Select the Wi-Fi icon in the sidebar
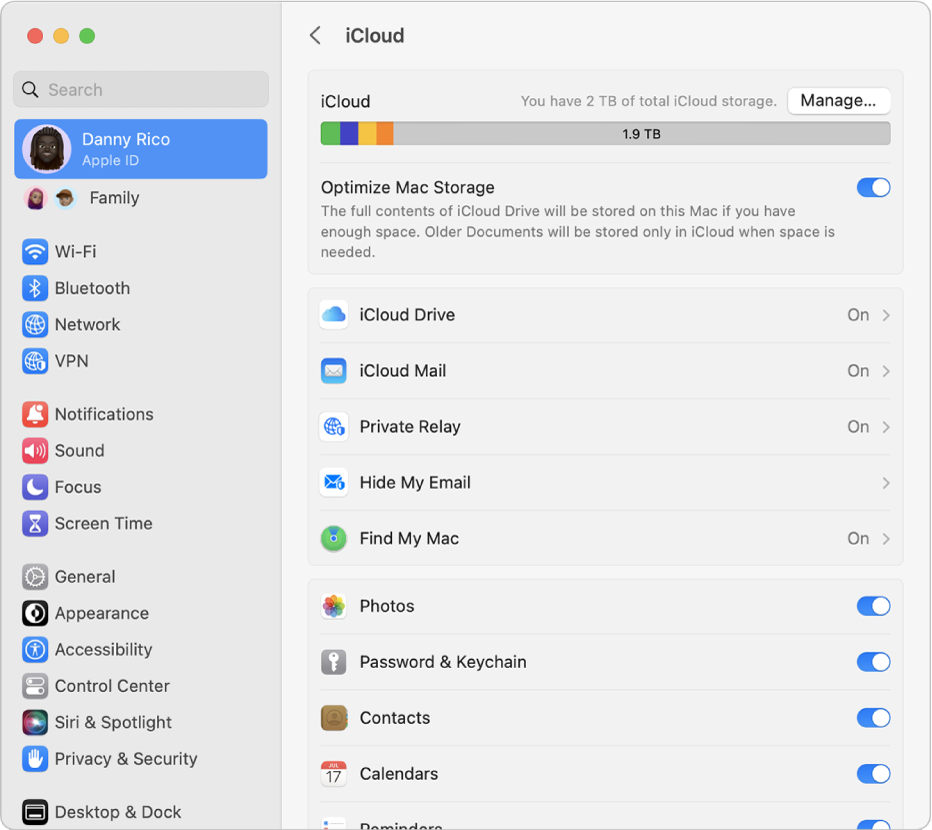 36,252
